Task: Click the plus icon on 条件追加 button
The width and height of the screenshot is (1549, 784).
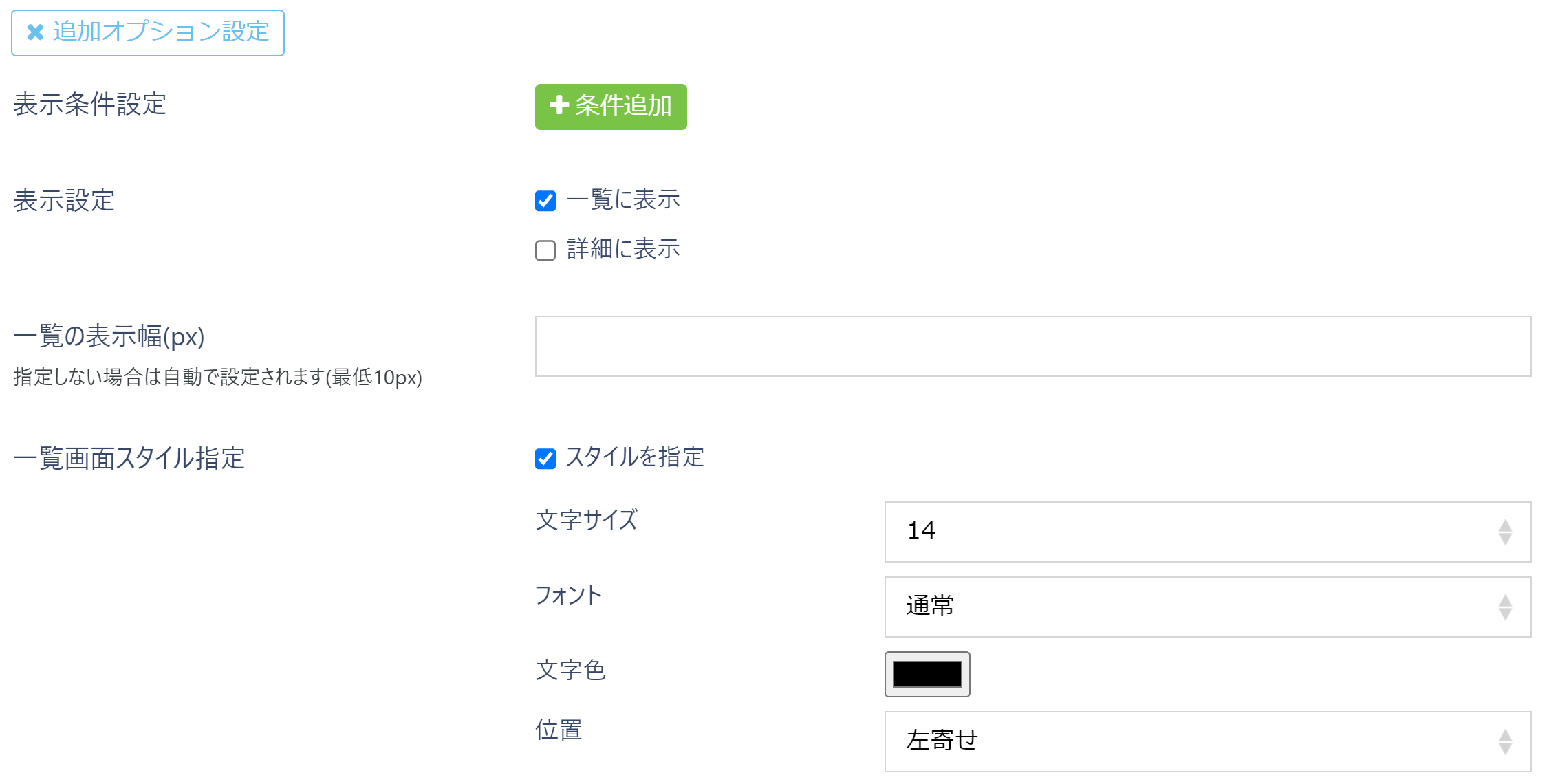Action: (557, 107)
